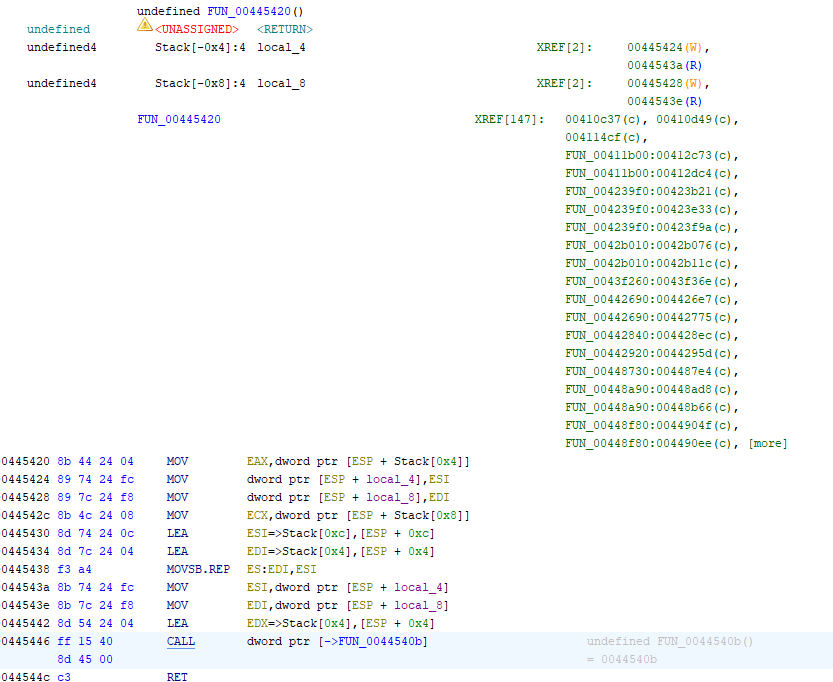Click the <RETURN> label
833x682 pixels.
(285, 29)
